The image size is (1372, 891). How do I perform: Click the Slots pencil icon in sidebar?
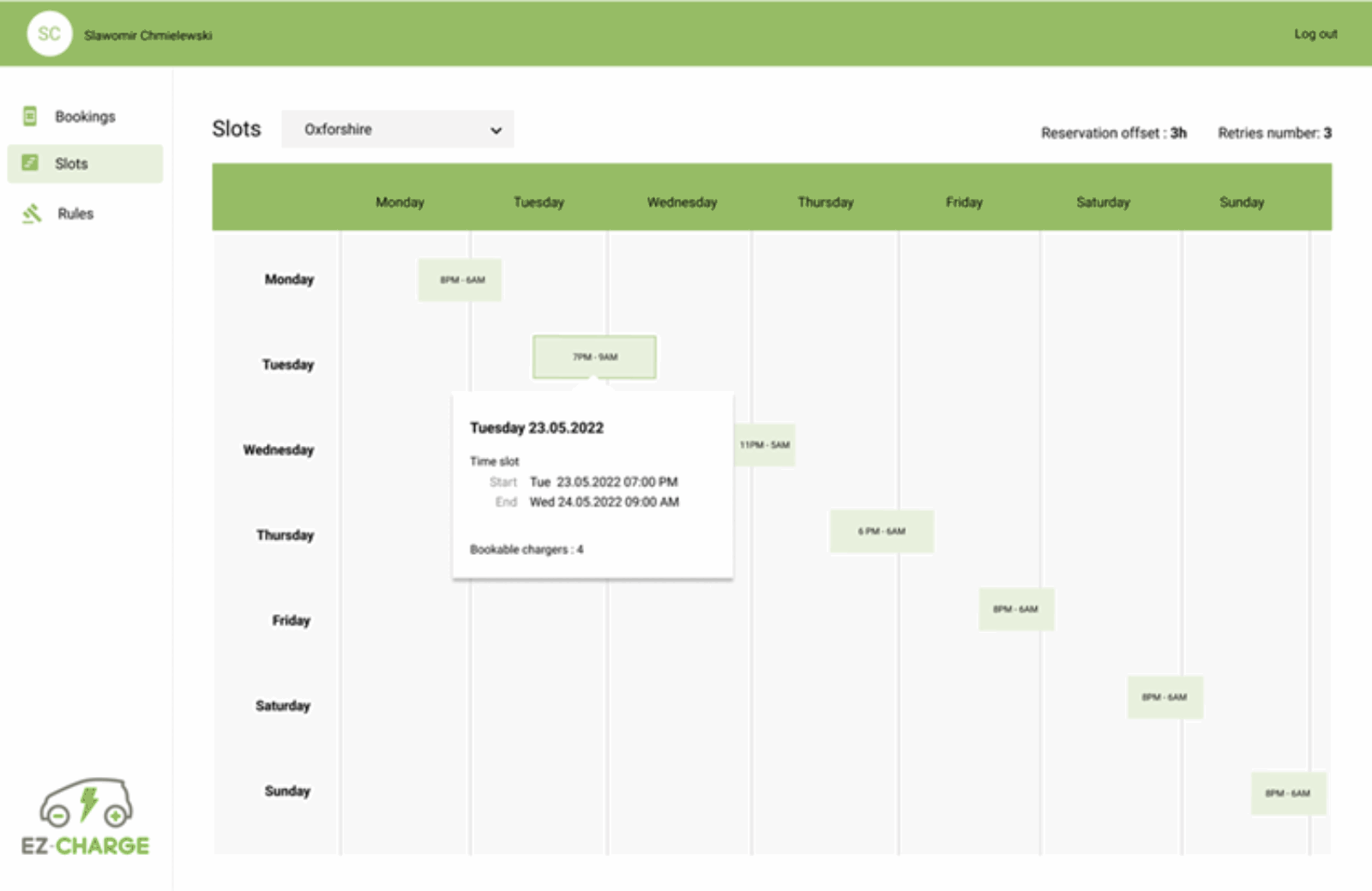pyautogui.click(x=32, y=163)
